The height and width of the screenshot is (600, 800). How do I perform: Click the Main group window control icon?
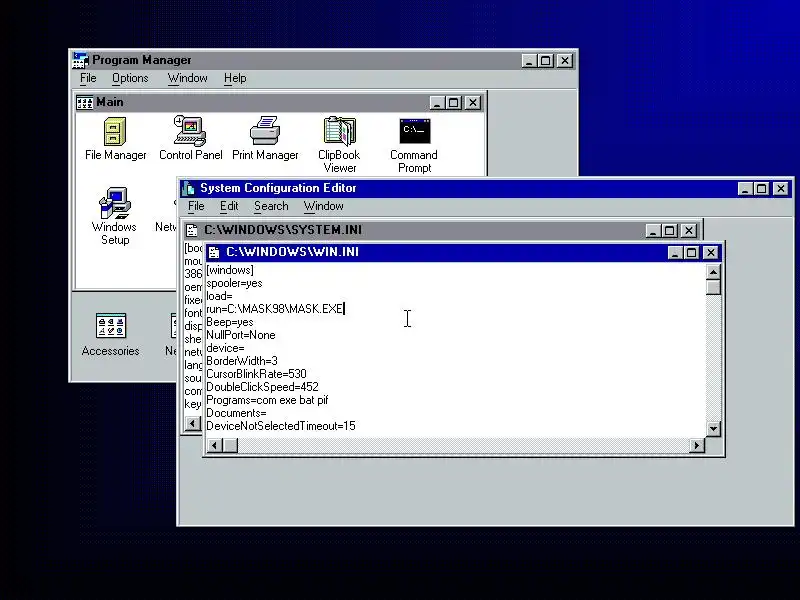(84, 103)
